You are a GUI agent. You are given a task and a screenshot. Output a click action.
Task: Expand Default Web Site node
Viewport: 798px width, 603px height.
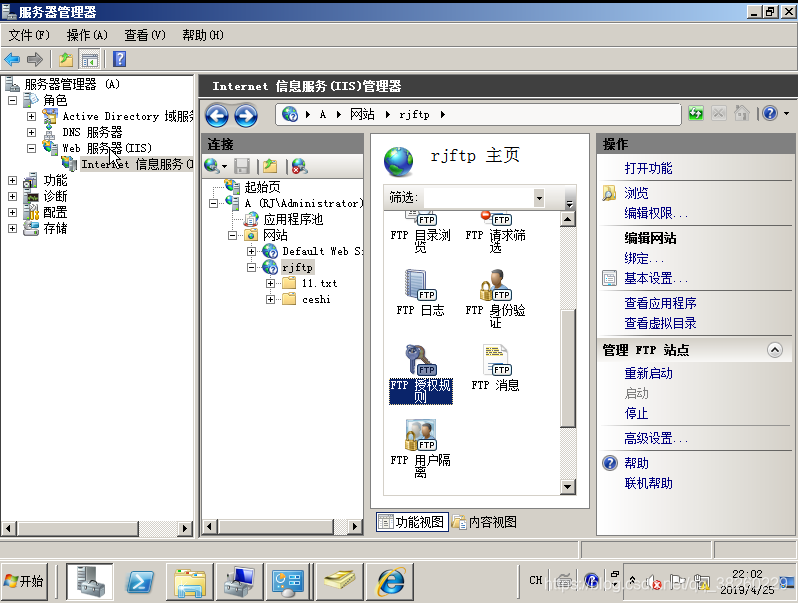pos(251,251)
